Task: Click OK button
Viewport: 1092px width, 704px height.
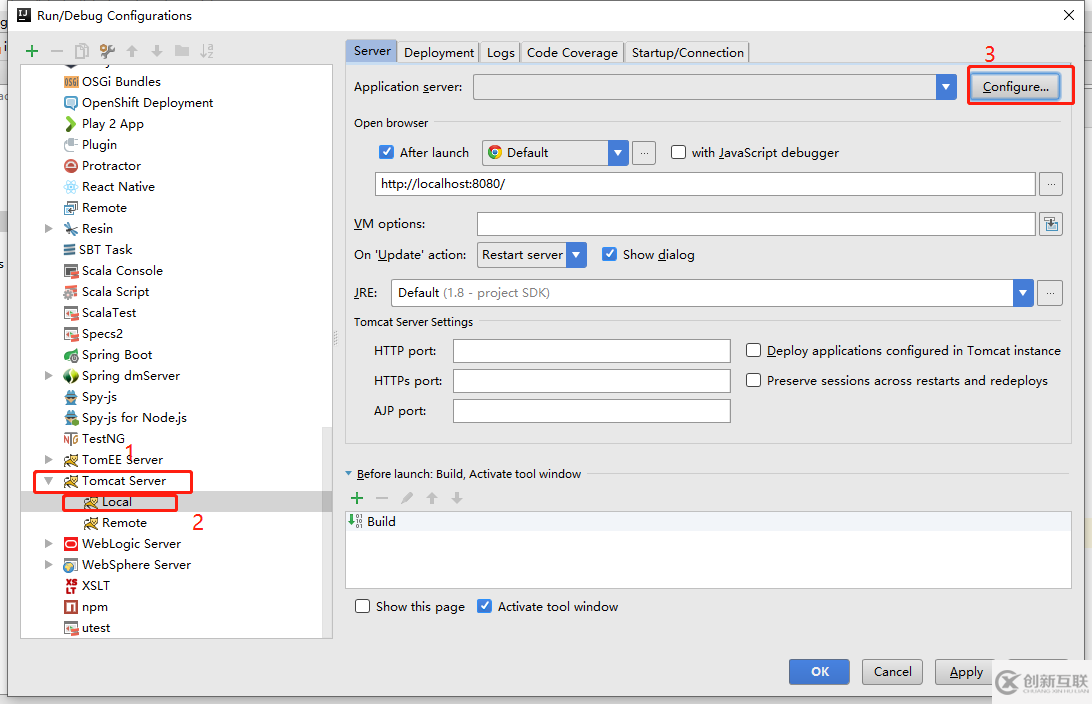Action: (x=820, y=671)
